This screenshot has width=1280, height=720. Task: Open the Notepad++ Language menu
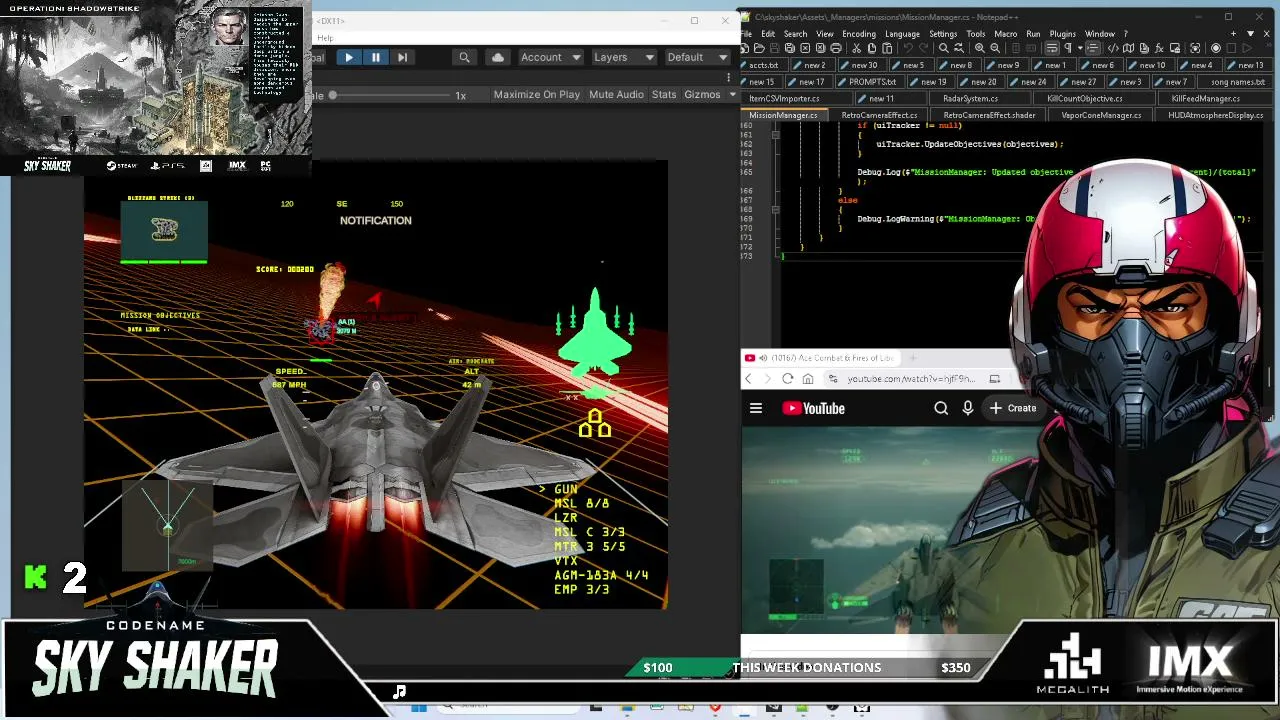point(902,34)
